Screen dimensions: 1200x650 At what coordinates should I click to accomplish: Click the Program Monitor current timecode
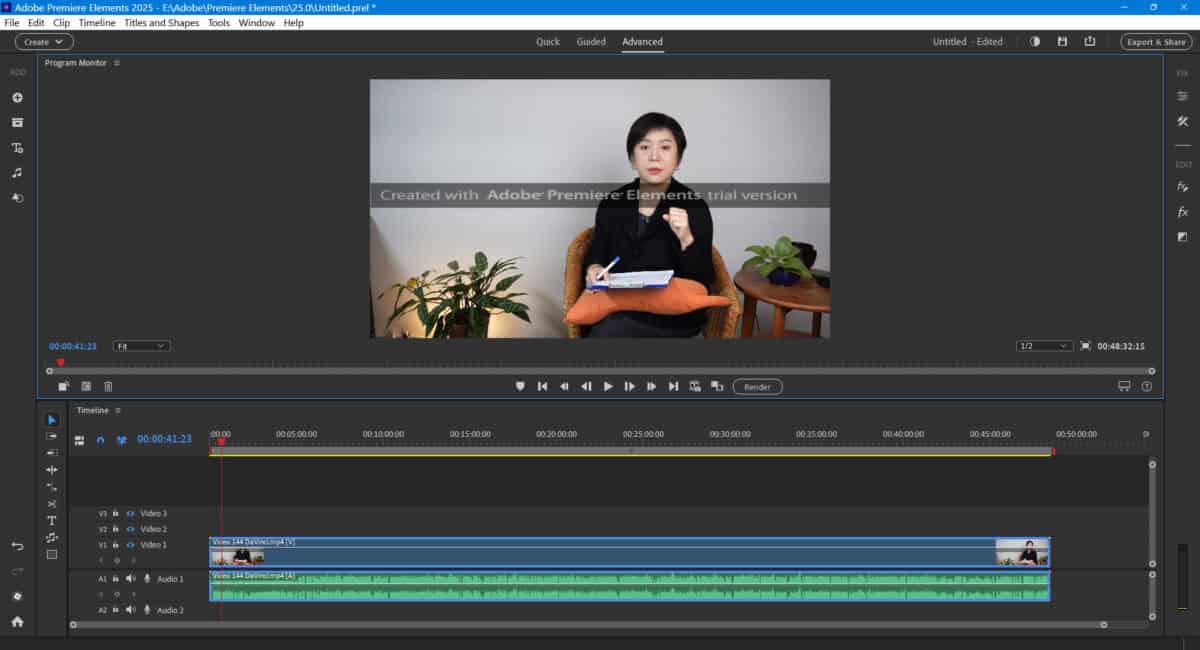pyautogui.click(x=73, y=346)
